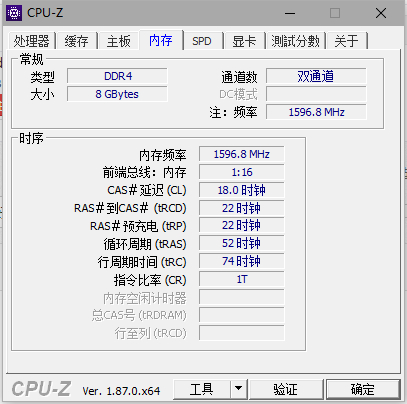Click the 1T command rate field
This screenshot has width=407, height=404.
point(242,279)
